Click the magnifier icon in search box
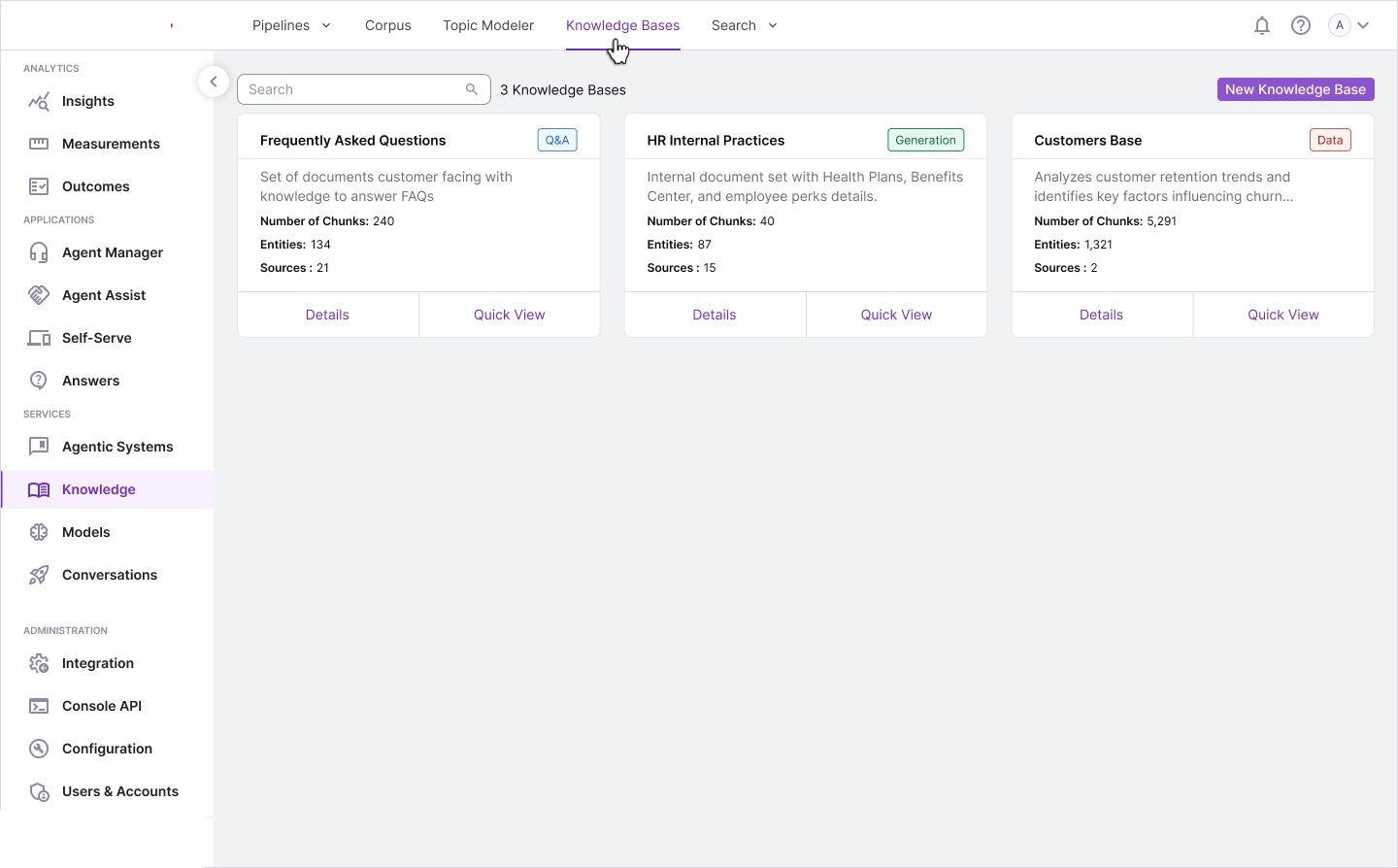This screenshot has height=868, width=1398. (472, 89)
